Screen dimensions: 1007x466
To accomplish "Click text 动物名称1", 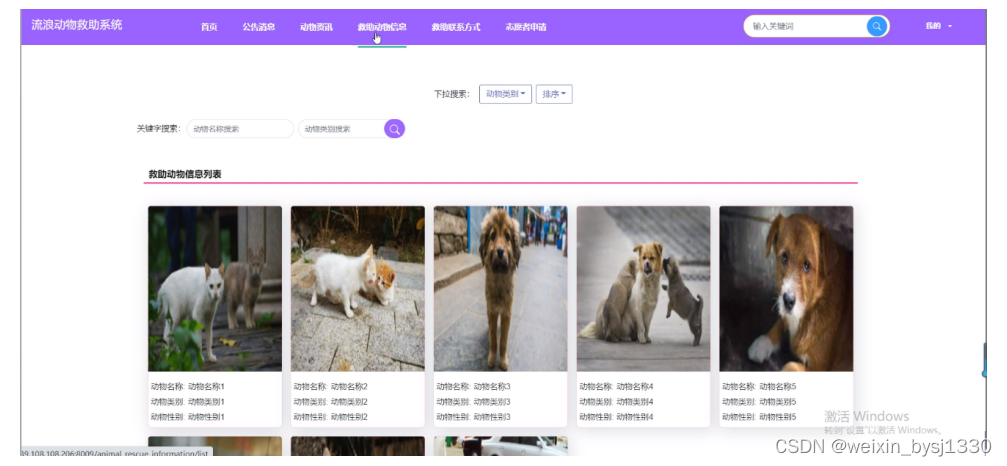I will (x=206, y=387).
